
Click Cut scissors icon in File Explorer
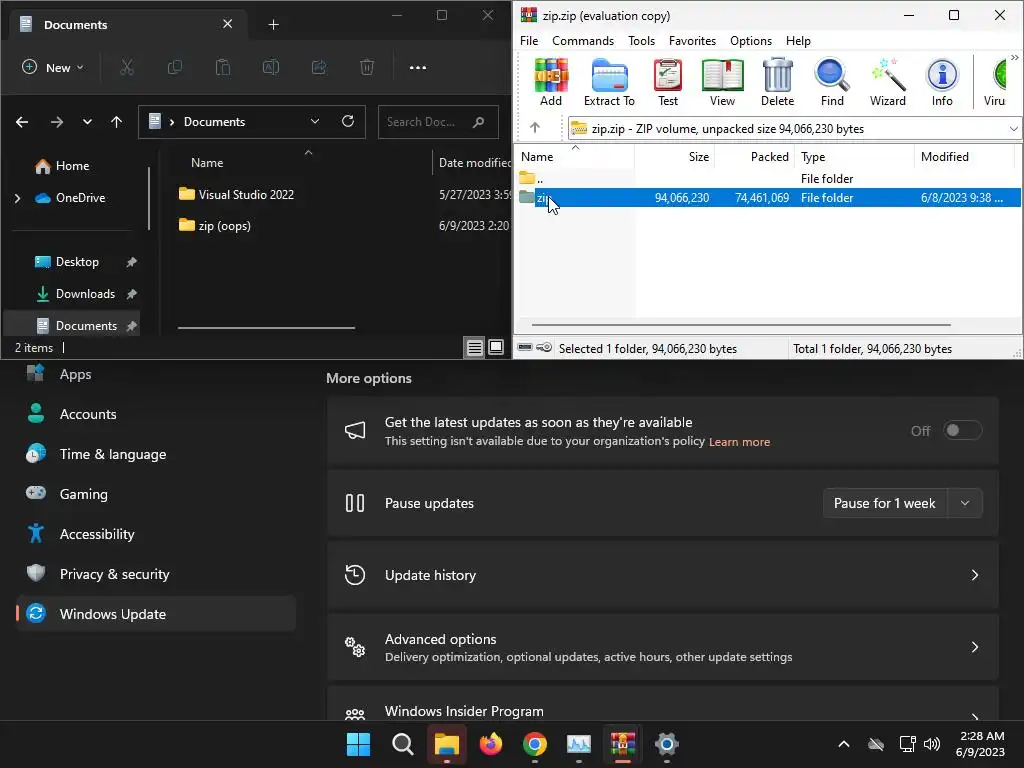pos(127,67)
